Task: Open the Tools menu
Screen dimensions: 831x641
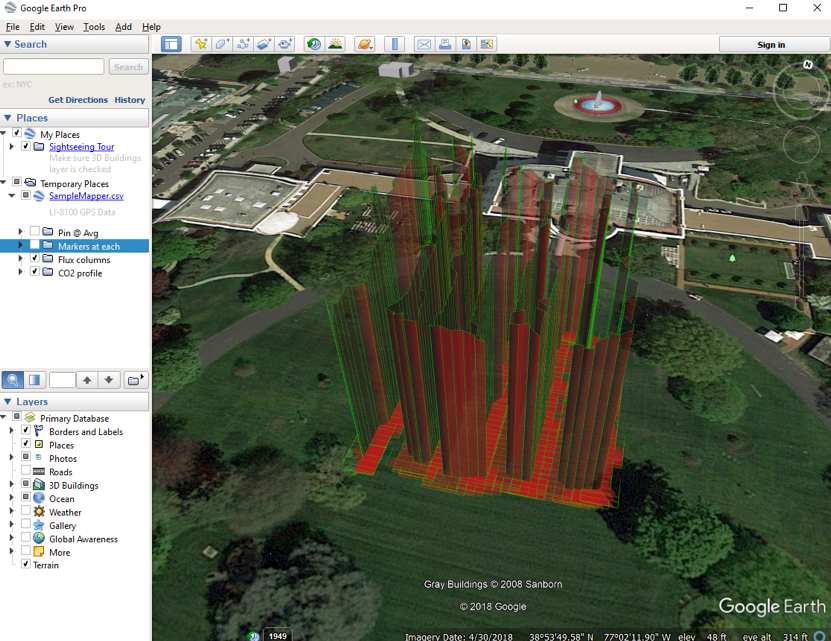Action: pos(94,27)
